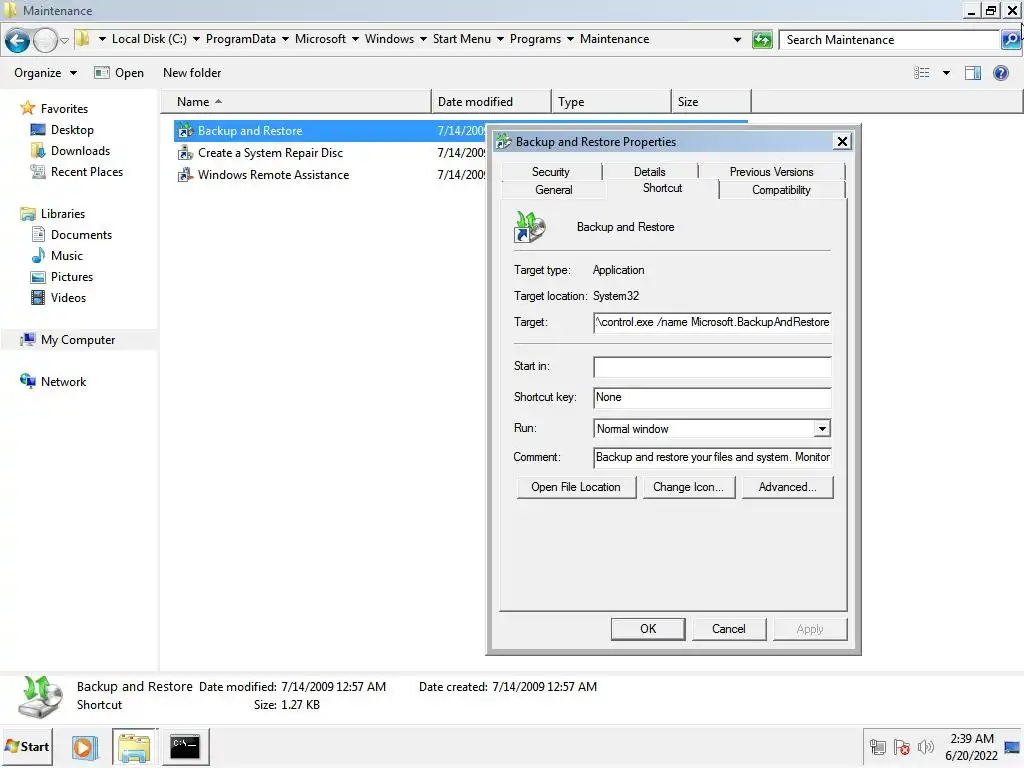Switch to the Compatibility tab

point(781,190)
